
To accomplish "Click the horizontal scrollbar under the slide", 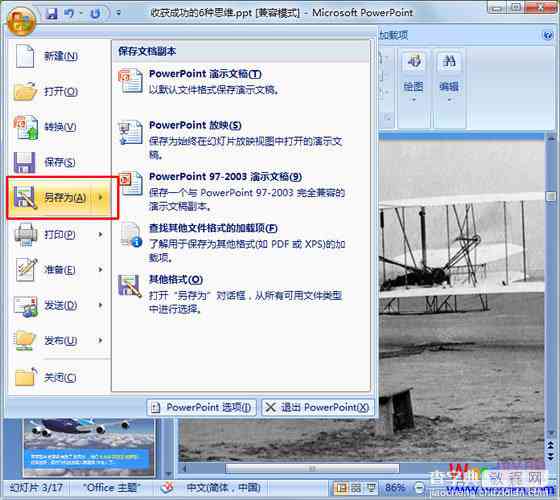I will [x=312, y=468].
